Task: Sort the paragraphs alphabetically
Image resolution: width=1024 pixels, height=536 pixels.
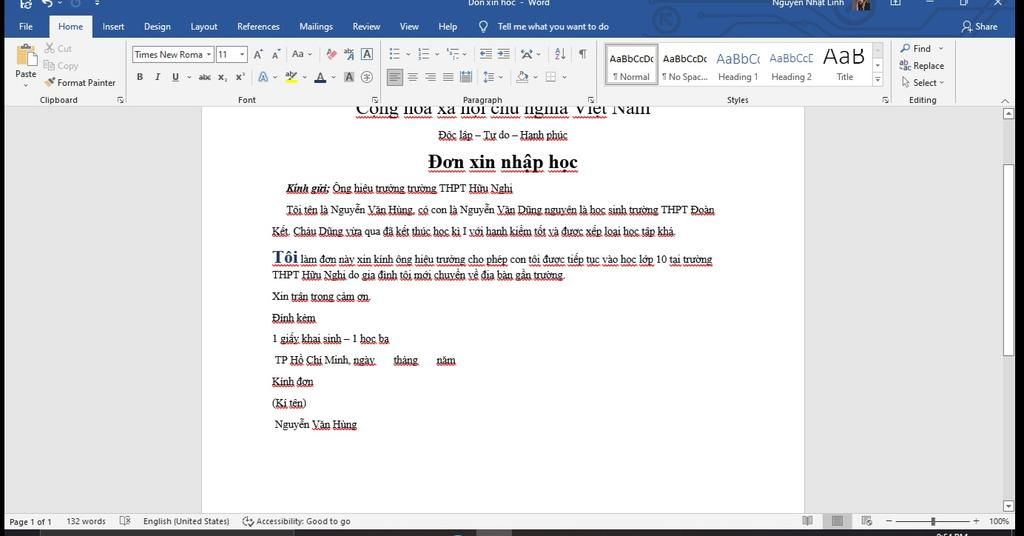Action: pos(560,54)
